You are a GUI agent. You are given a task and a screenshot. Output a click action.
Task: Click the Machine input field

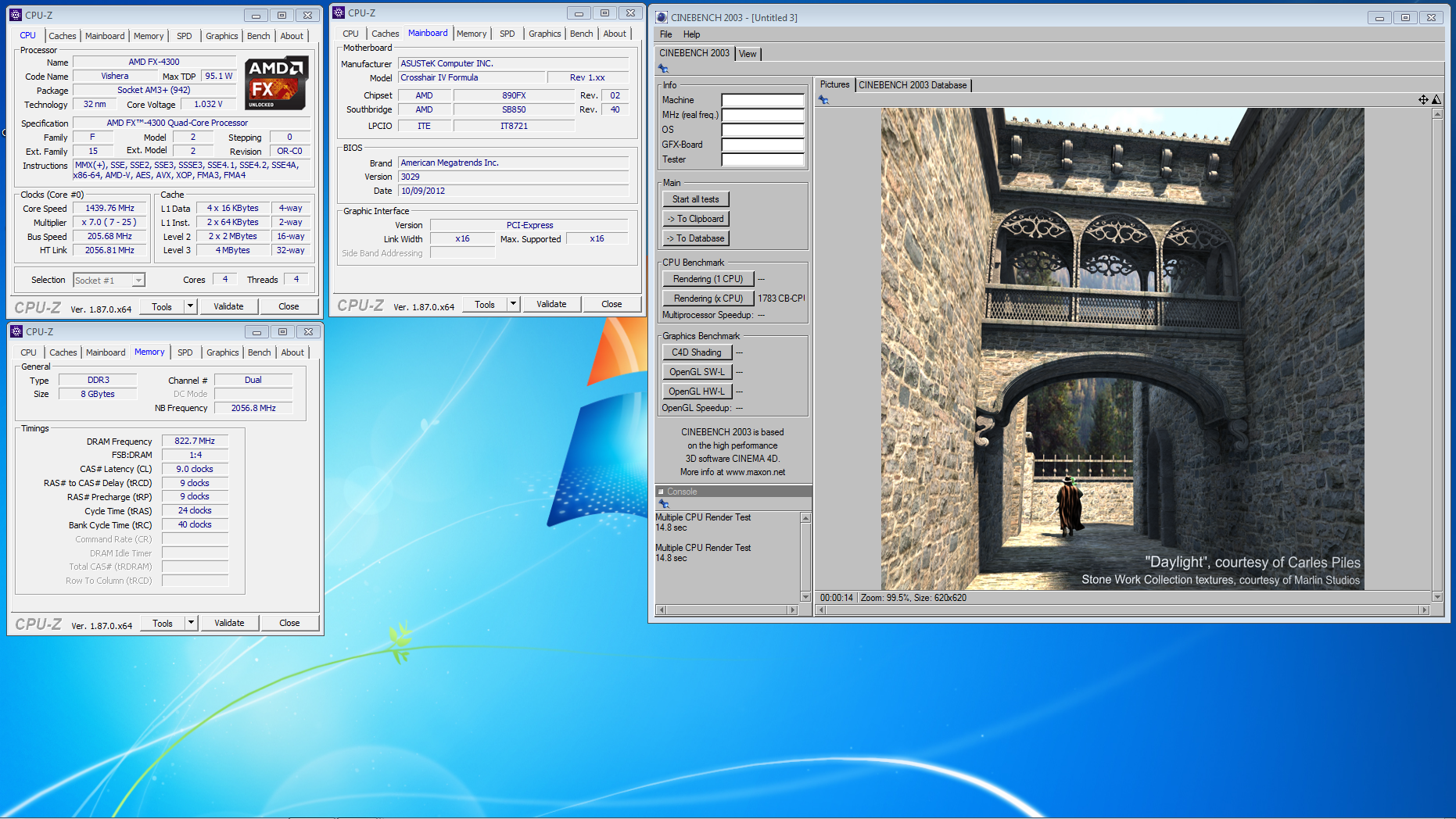(x=762, y=100)
